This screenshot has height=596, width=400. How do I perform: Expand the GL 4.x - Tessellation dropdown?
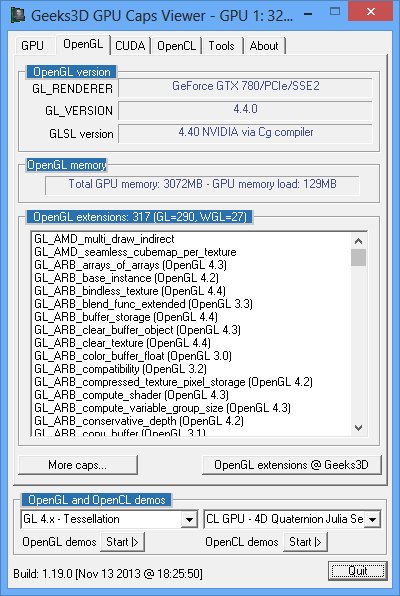tap(189, 519)
